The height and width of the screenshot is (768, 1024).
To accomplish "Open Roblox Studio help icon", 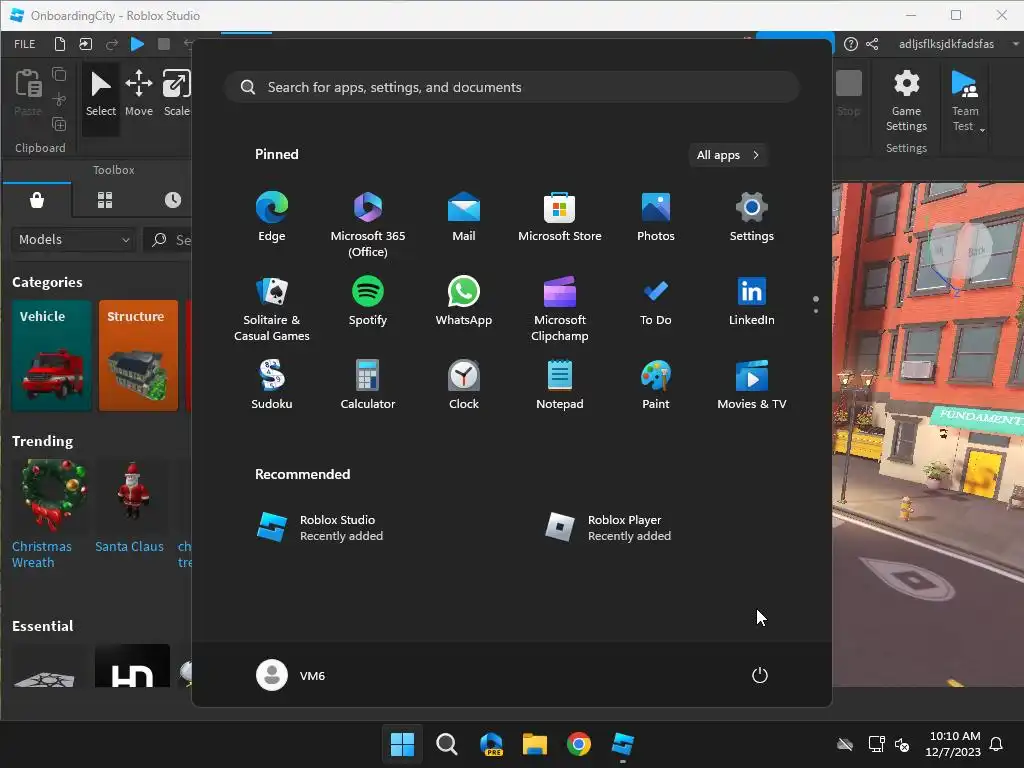I will [x=850, y=44].
